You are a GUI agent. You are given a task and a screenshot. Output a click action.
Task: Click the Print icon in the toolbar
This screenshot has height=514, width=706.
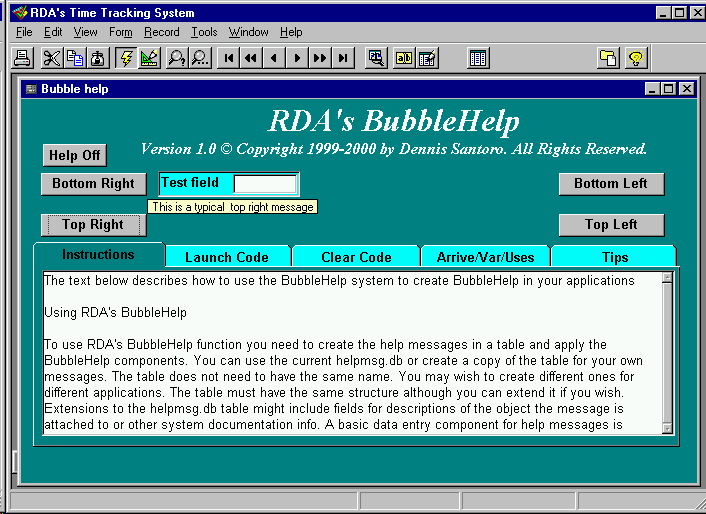point(22,58)
